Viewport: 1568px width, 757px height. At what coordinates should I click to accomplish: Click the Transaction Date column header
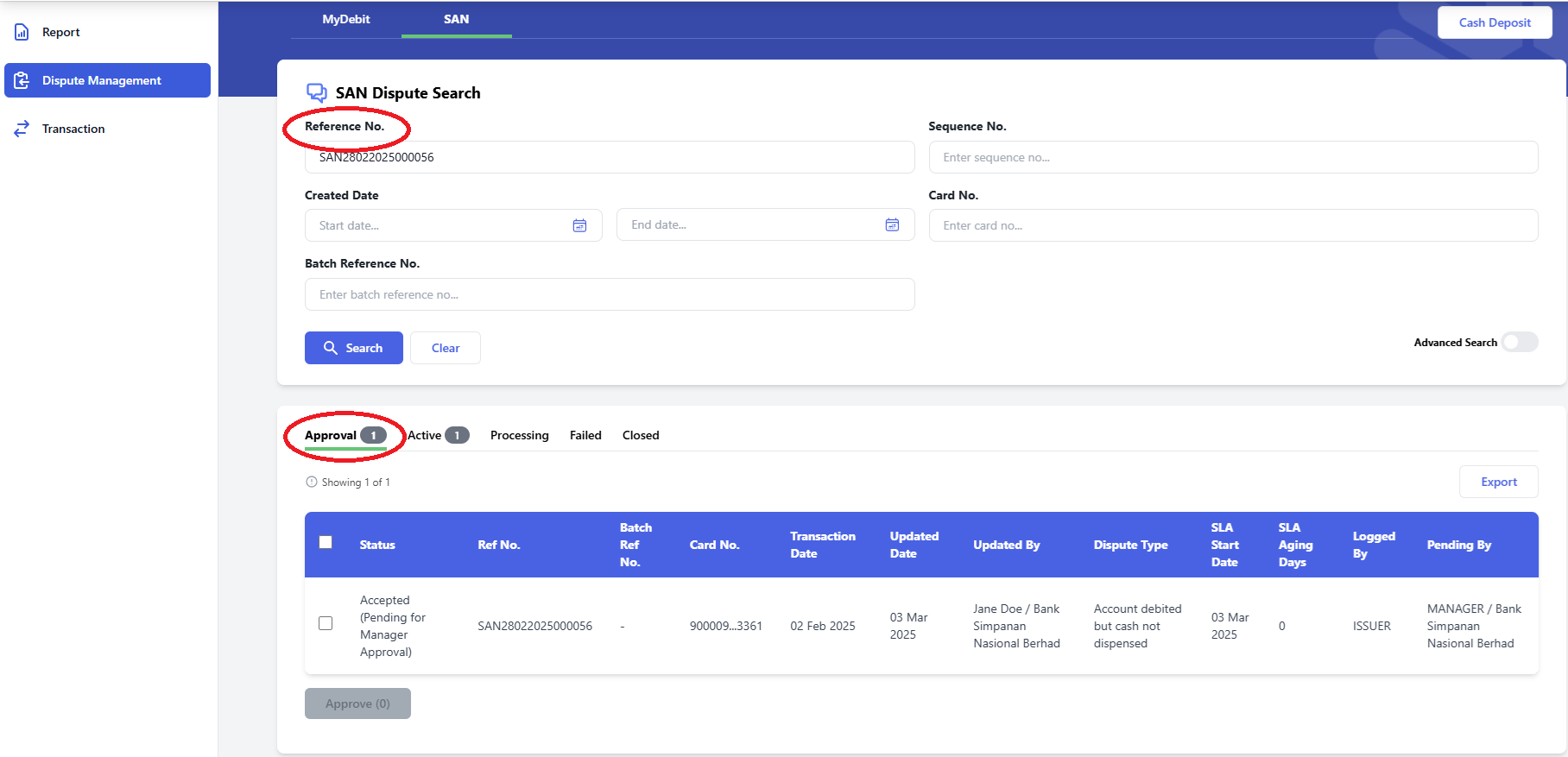(823, 545)
